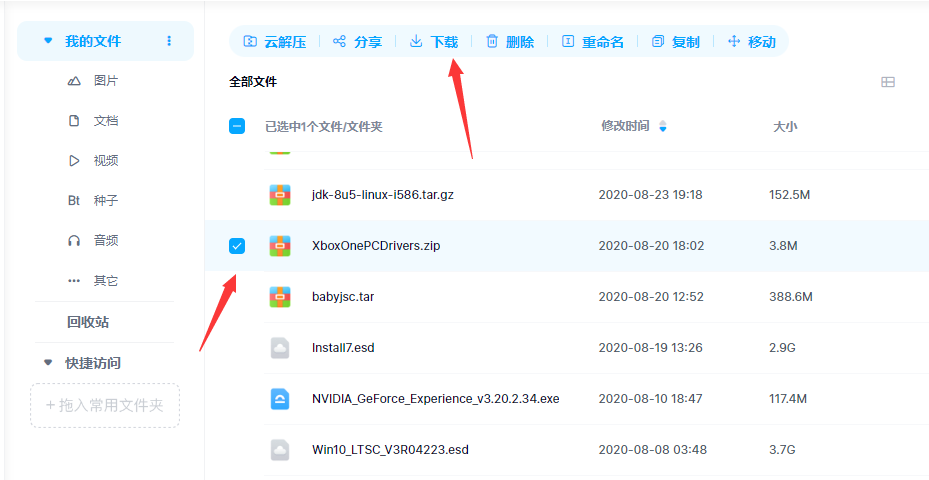Toggle the select-all checkbox in header
The height and width of the screenshot is (480, 929).
[237, 126]
